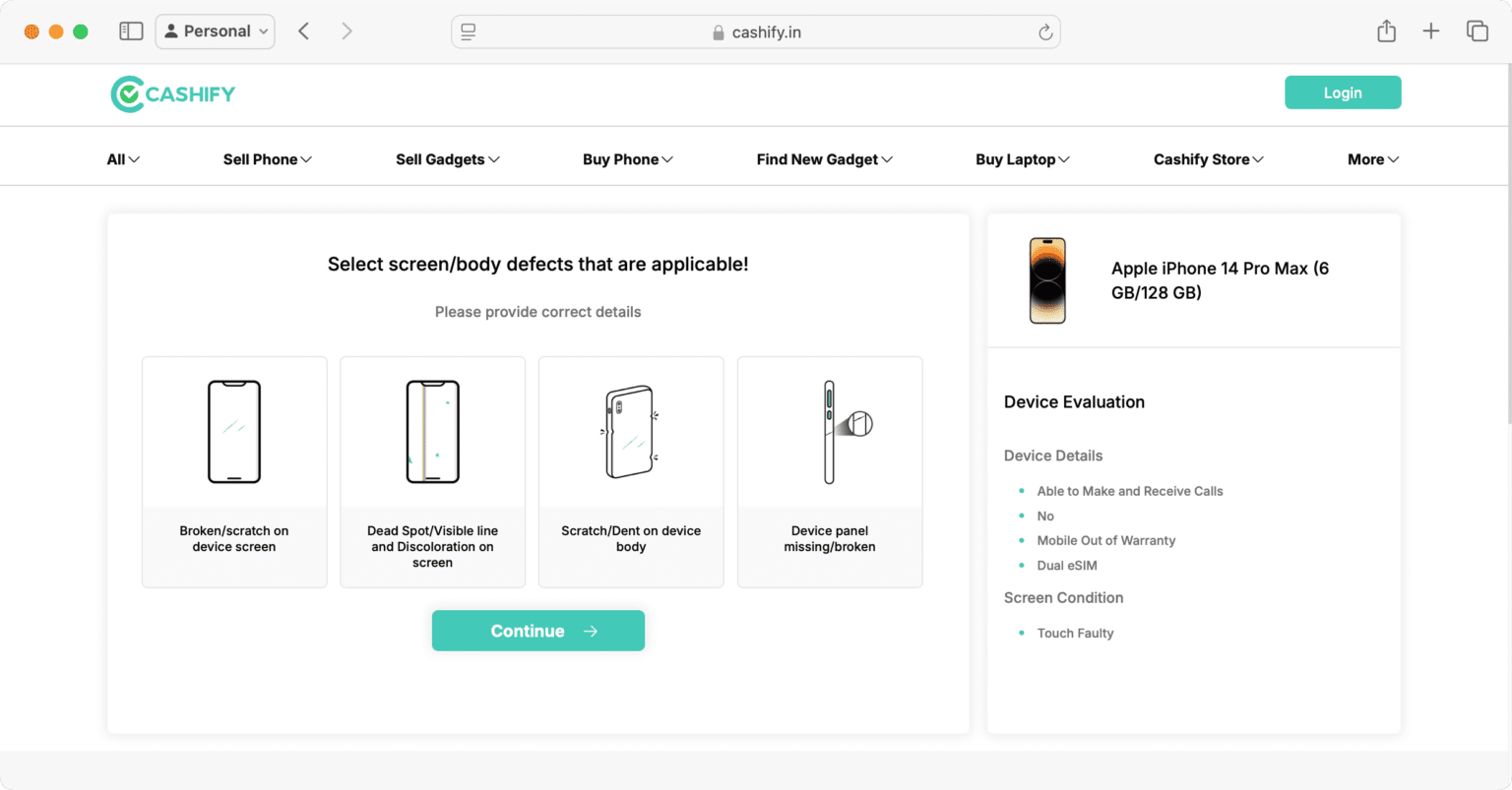Select Scratch/Dent on device body option
The image size is (1512, 790).
tap(631, 472)
